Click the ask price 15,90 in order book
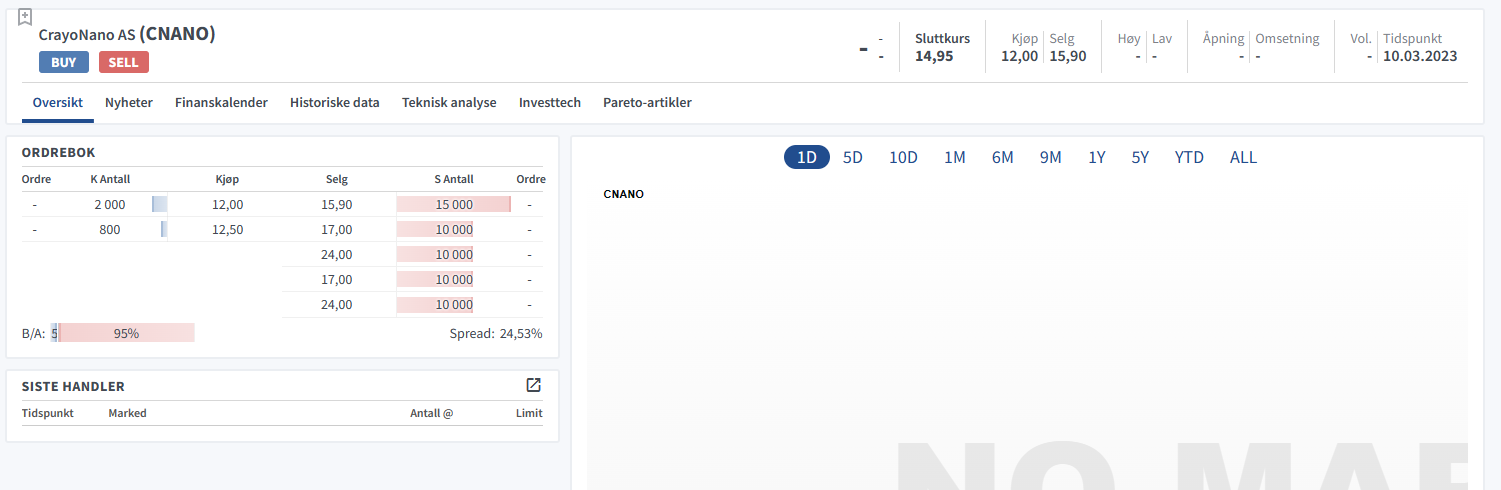The height and width of the screenshot is (490, 1501). [x=337, y=204]
